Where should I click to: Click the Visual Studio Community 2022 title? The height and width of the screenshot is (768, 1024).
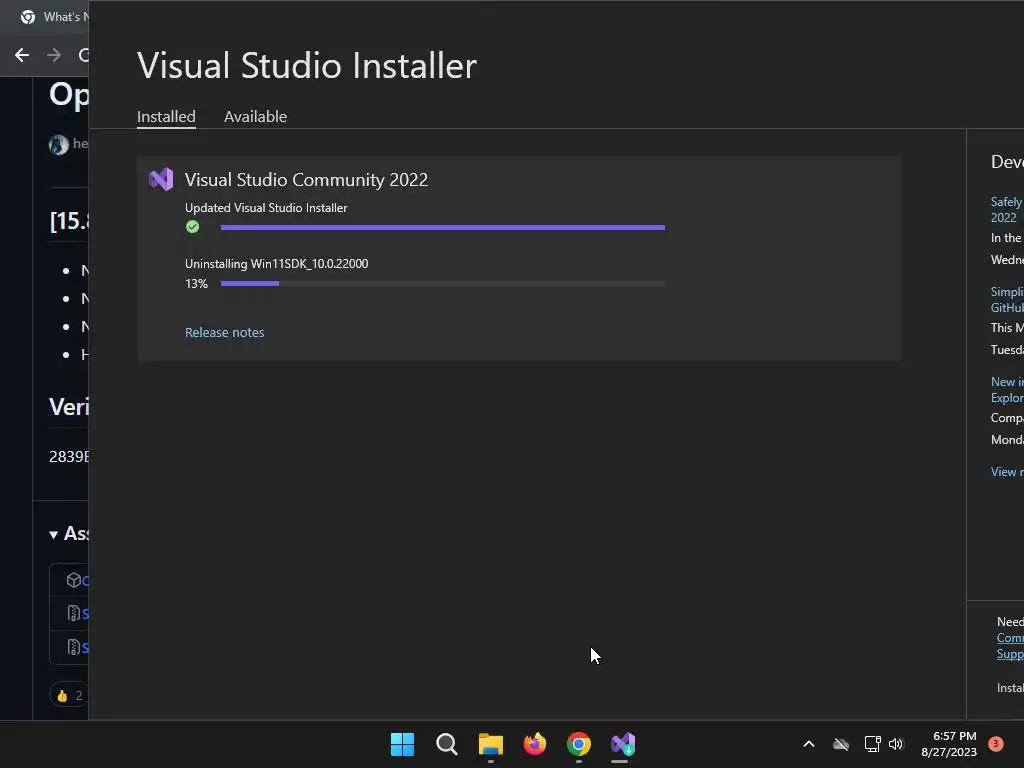(x=306, y=180)
